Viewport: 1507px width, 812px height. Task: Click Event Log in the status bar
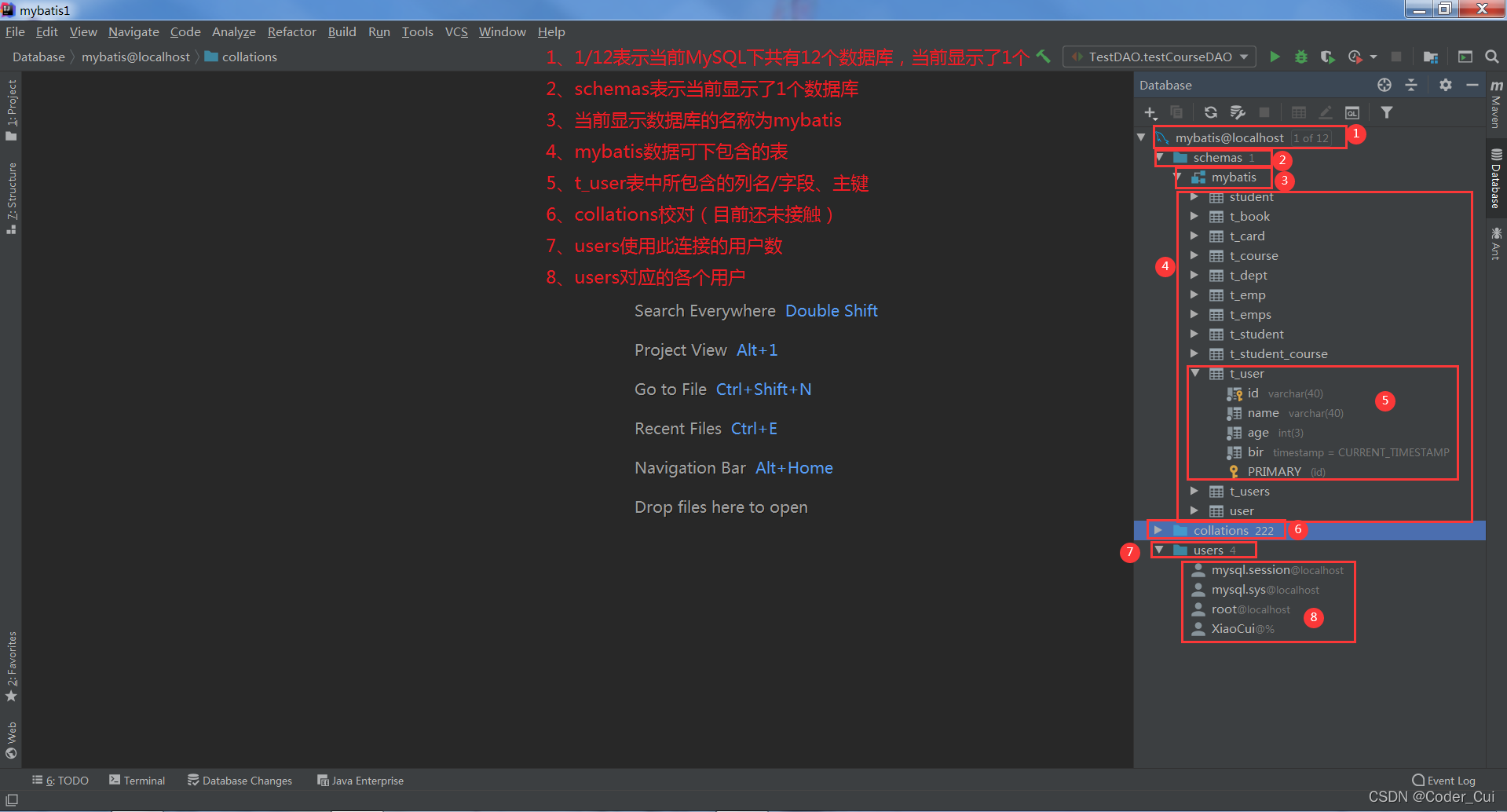1443,780
